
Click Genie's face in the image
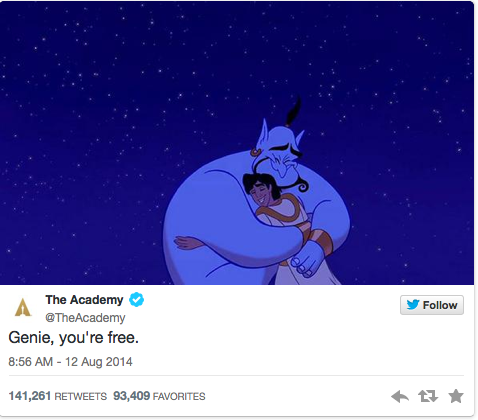tap(283, 155)
